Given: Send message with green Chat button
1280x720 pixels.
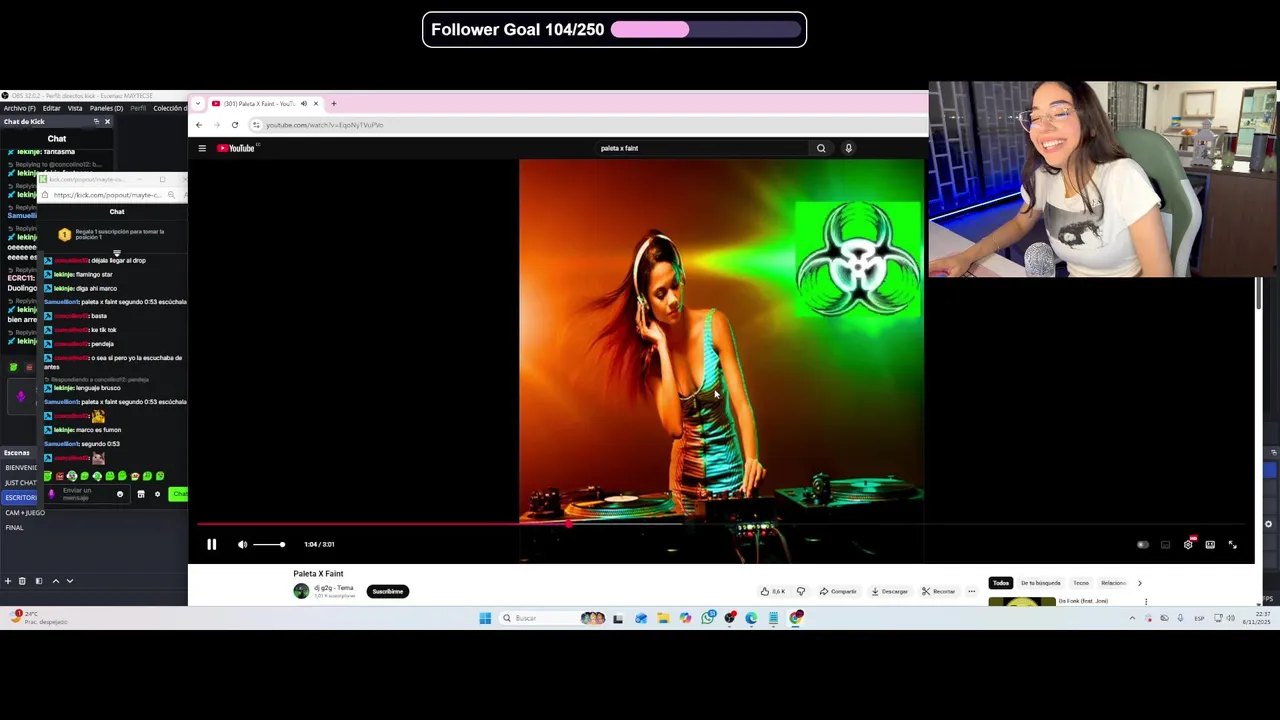Looking at the screenshot, I should coord(179,494).
